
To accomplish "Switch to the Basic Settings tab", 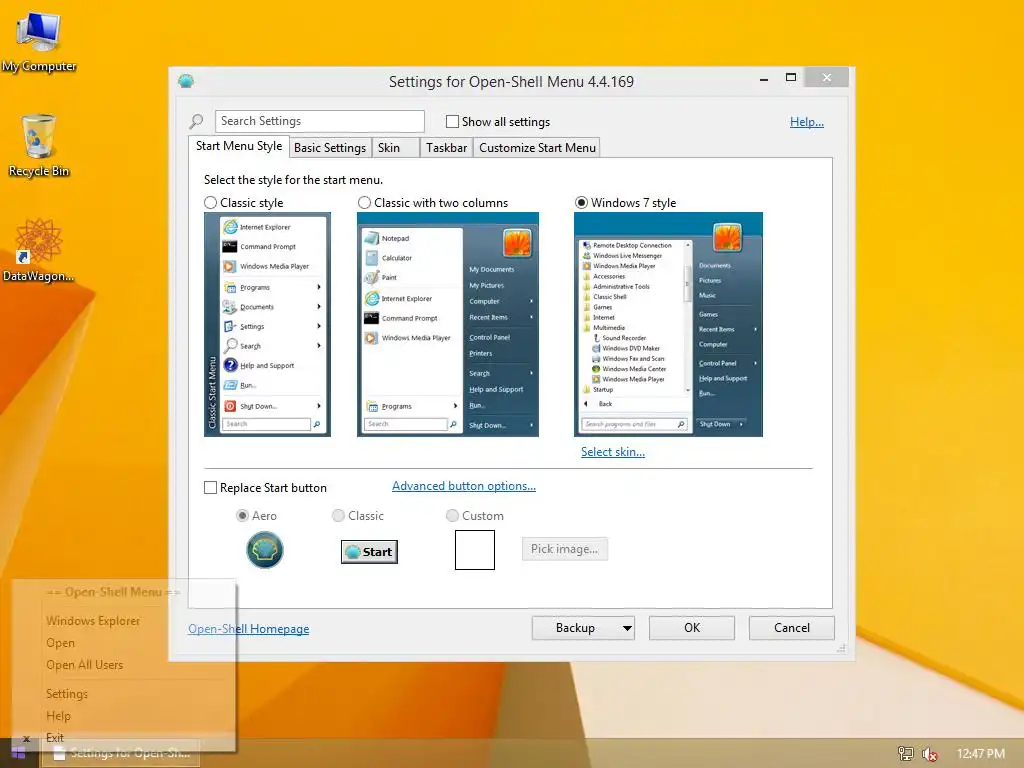I will 330,148.
